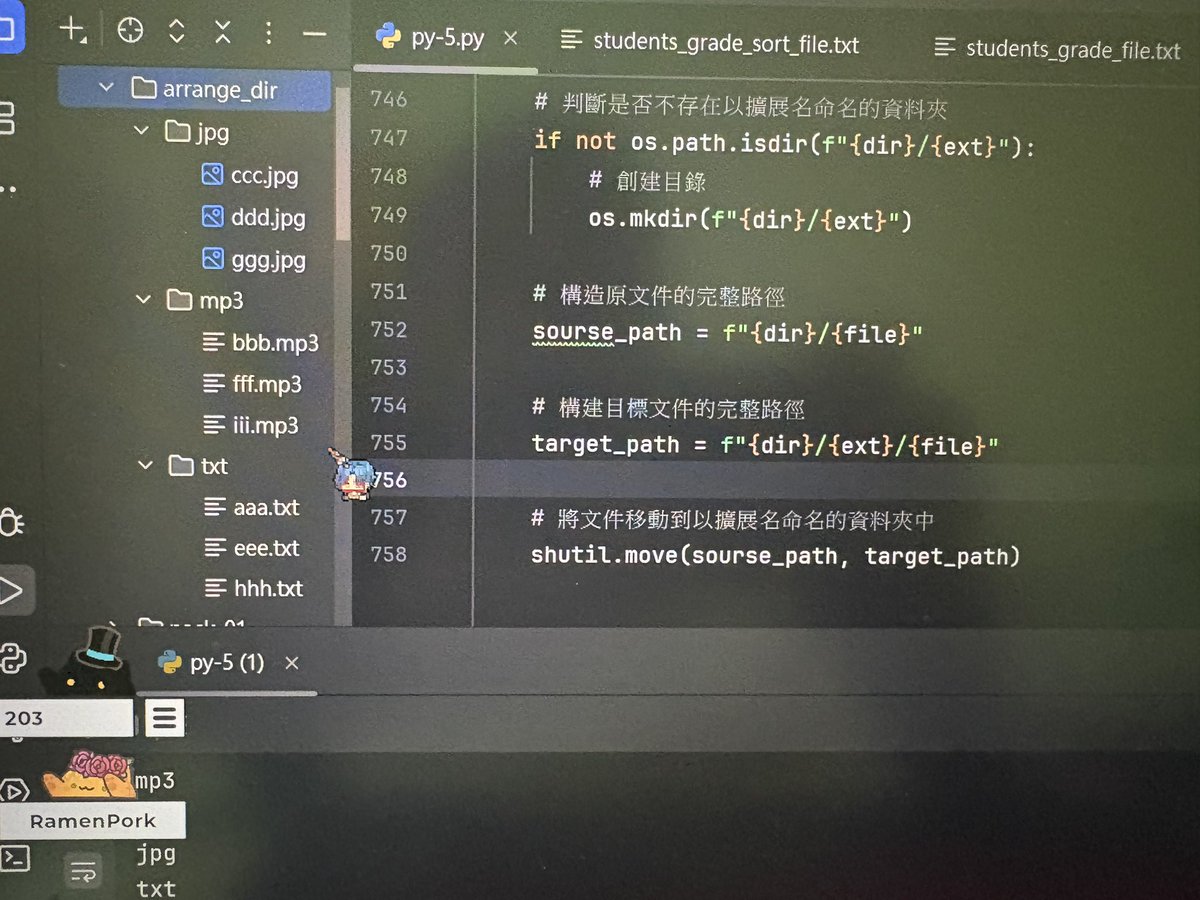The height and width of the screenshot is (900, 1200).
Task: Hide the Project tool window with minimize icon
Action: coord(314,33)
